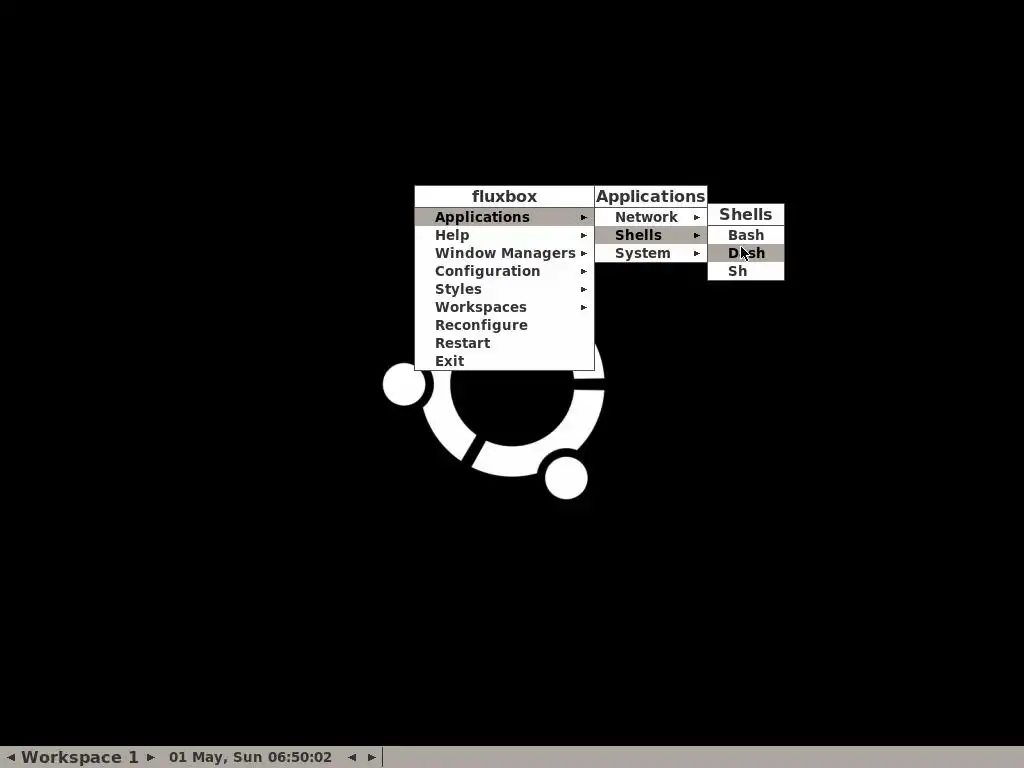1024x768 pixels.
Task: Switch to previous workspace with left arrow
Action: (x=10, y=758)
